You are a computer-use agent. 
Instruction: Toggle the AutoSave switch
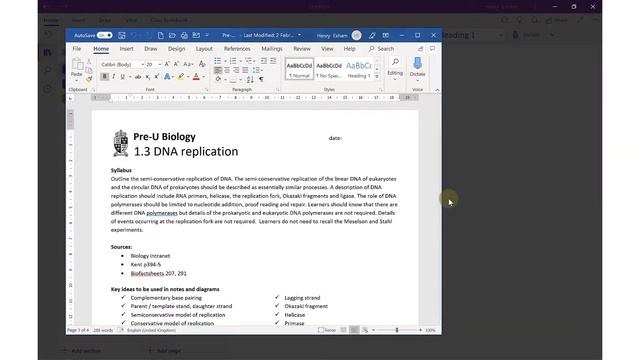click(x=104, y=36)
